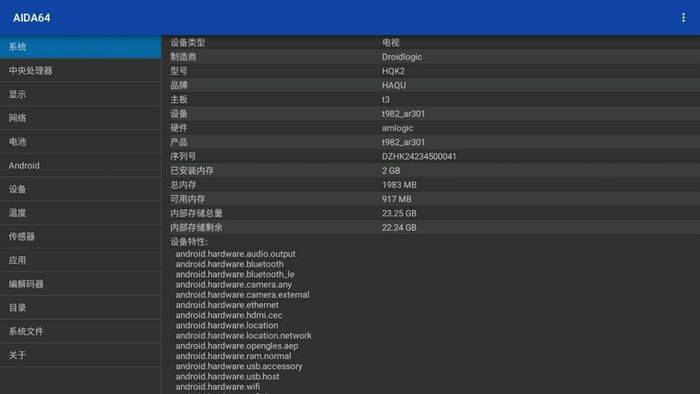The width and height of the screenshot is (700, 394).
Task: Click the 品牌 value HAQU
Action: click(394, 85)
